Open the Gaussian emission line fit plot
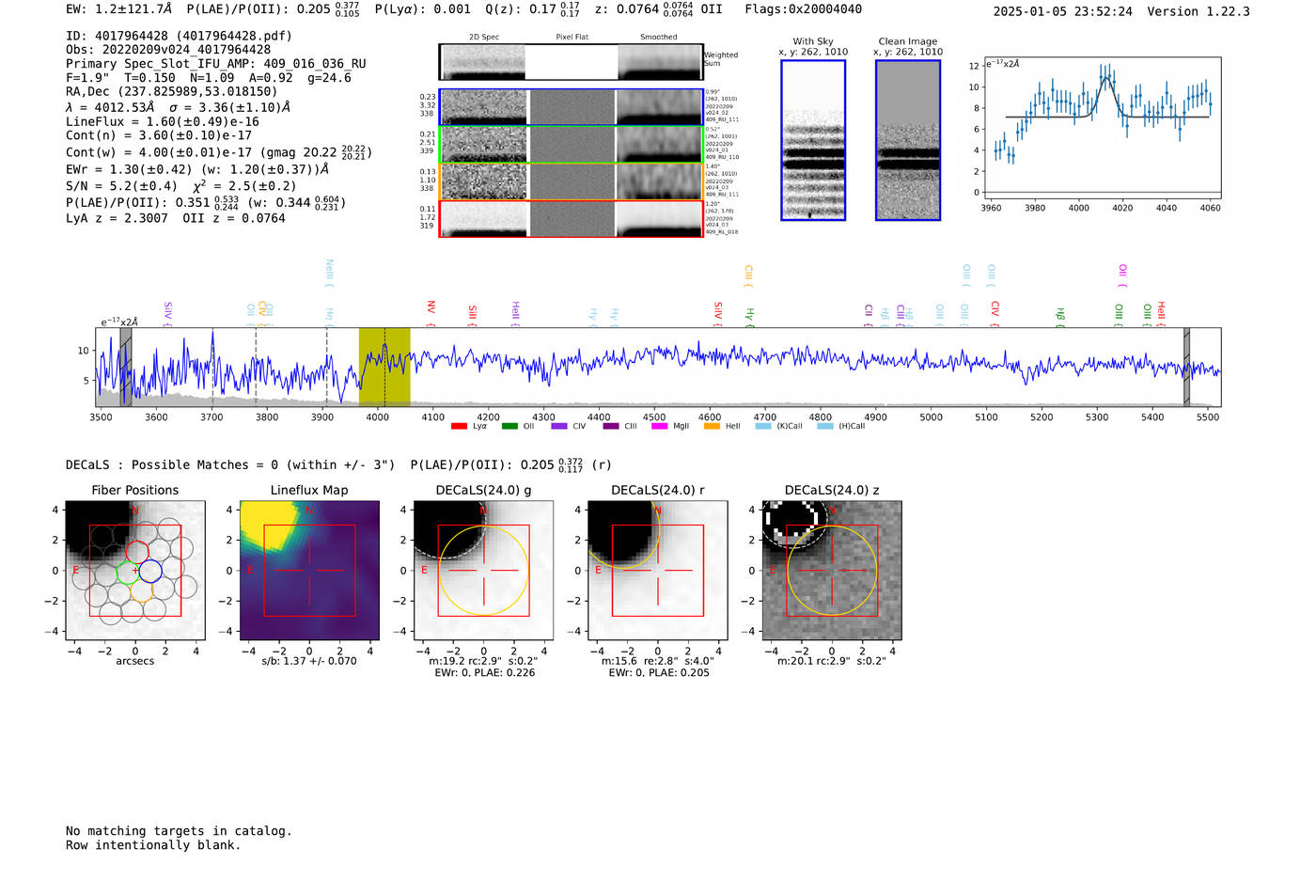The width and height of the screenshot is (1316, 896). coord(1101,128)
